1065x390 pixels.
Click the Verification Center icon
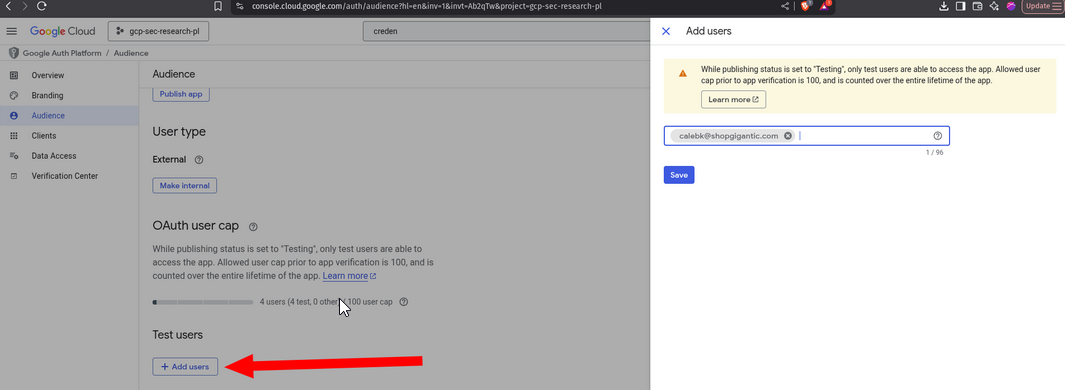[x=14, y=176]
